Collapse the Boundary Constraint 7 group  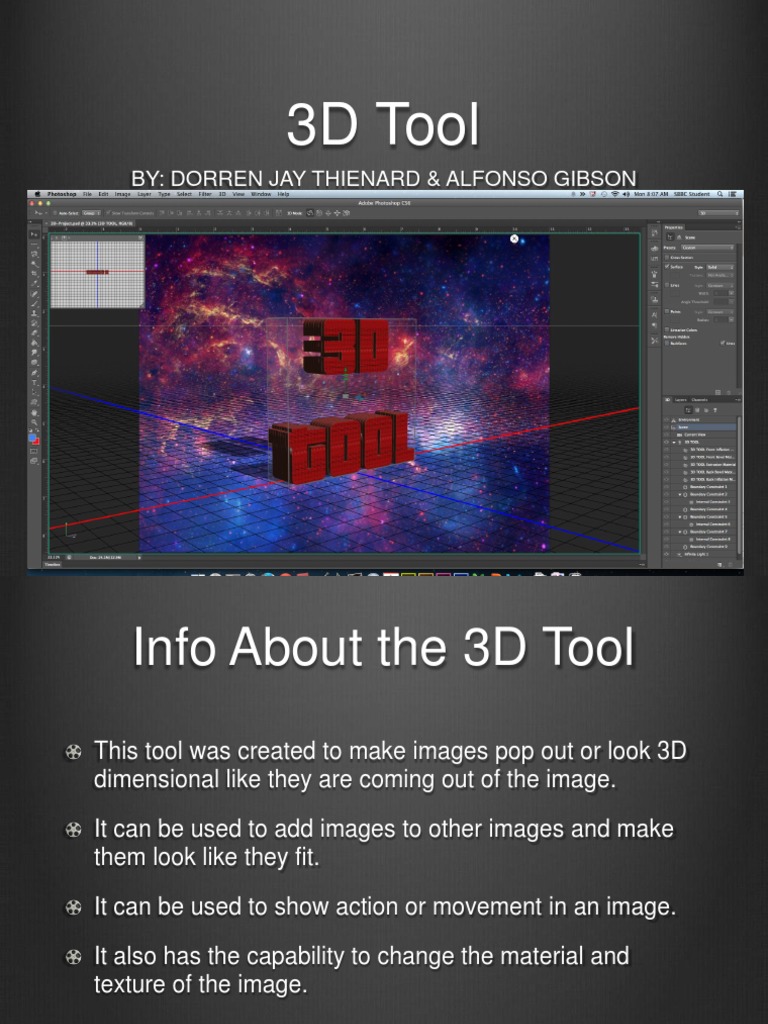pos(680,532)
